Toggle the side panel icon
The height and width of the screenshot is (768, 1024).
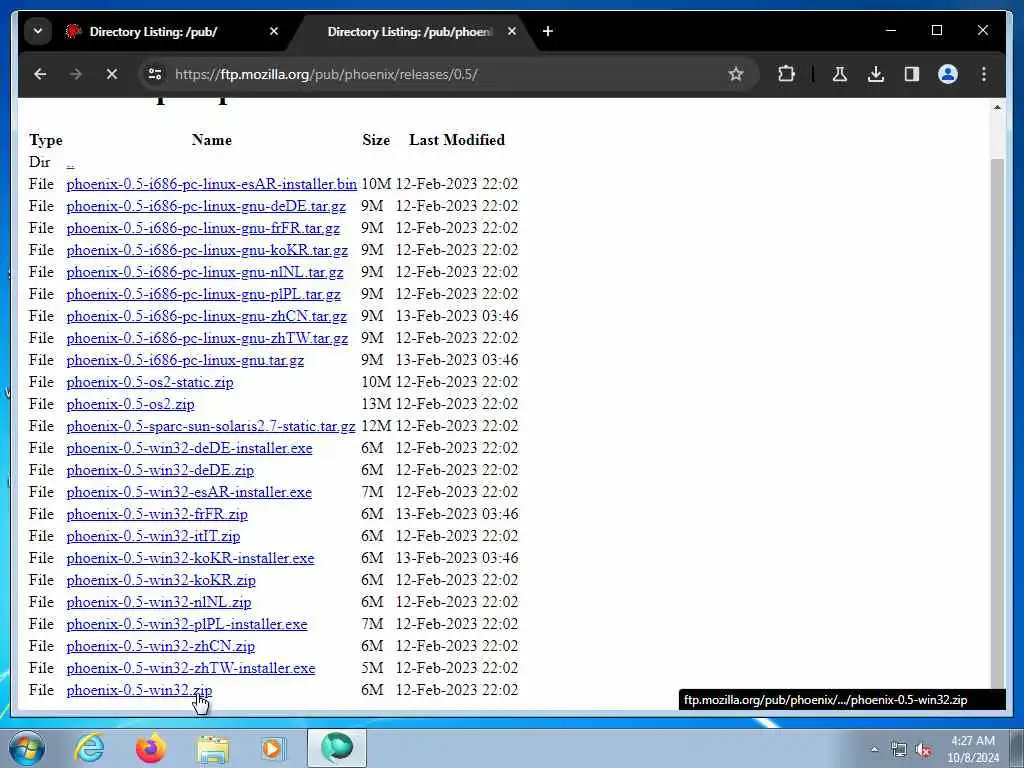tap(912, 74)
